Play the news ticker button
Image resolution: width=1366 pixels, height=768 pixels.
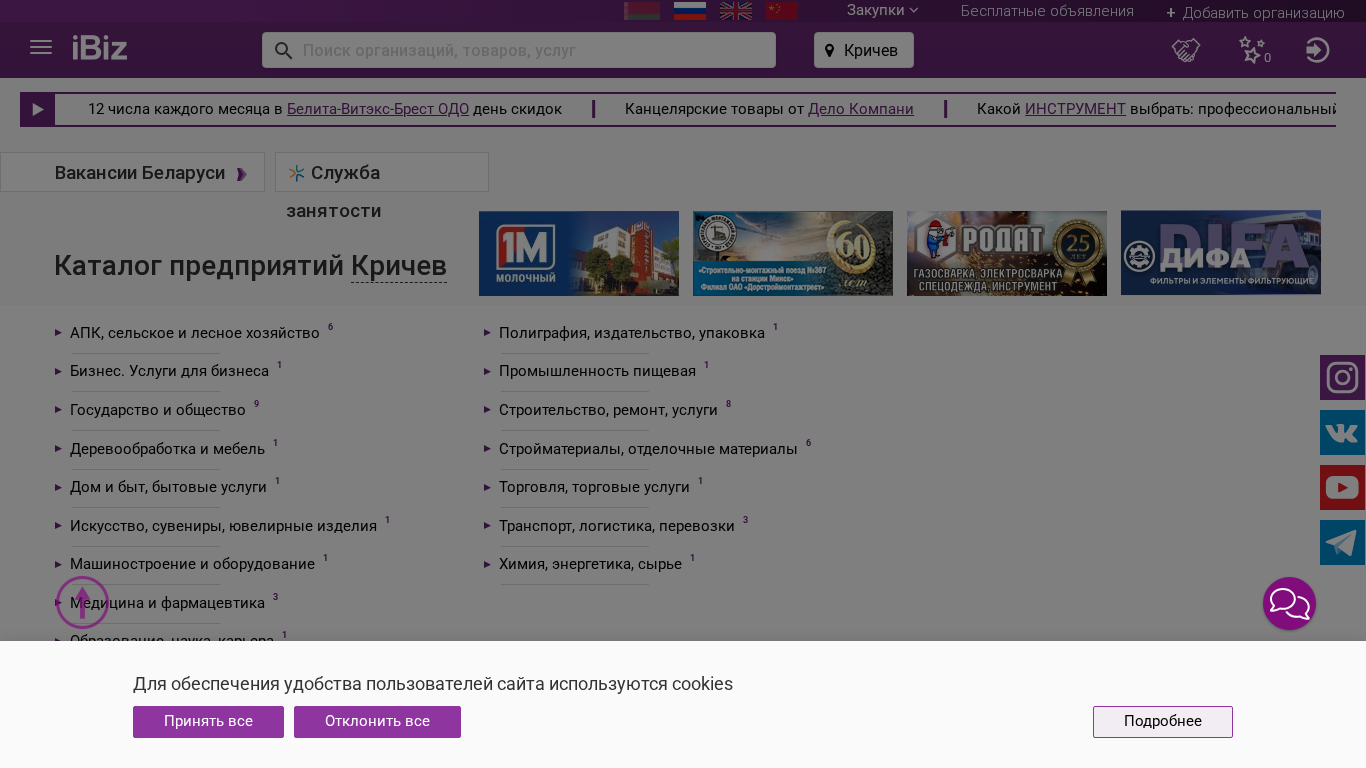(38, 109)
